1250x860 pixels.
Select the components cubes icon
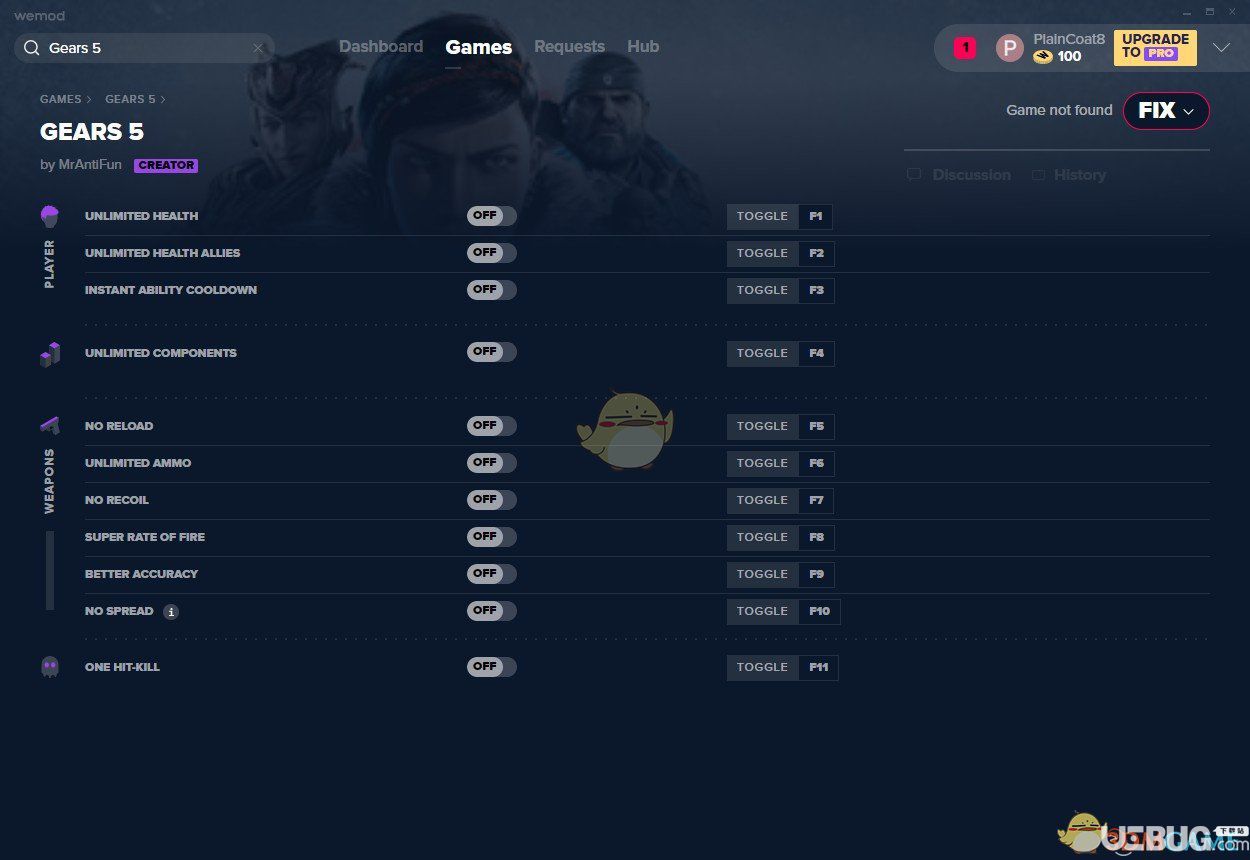click(x=50, y=354)
